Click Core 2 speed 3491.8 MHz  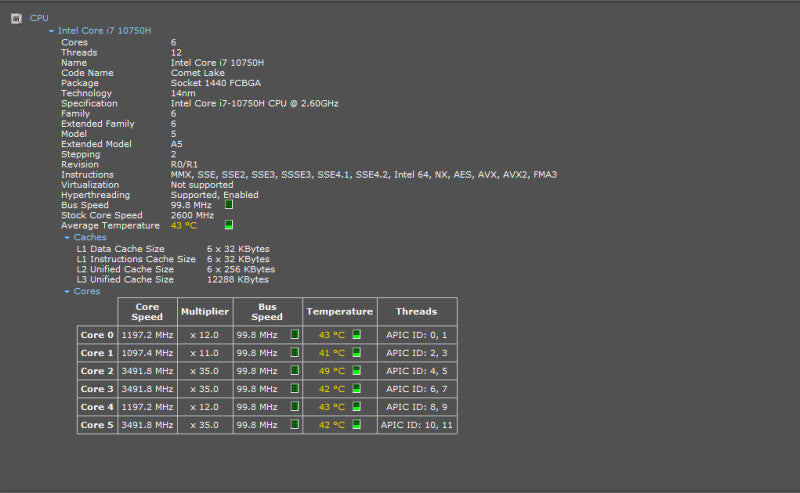[x=147, y=371]
